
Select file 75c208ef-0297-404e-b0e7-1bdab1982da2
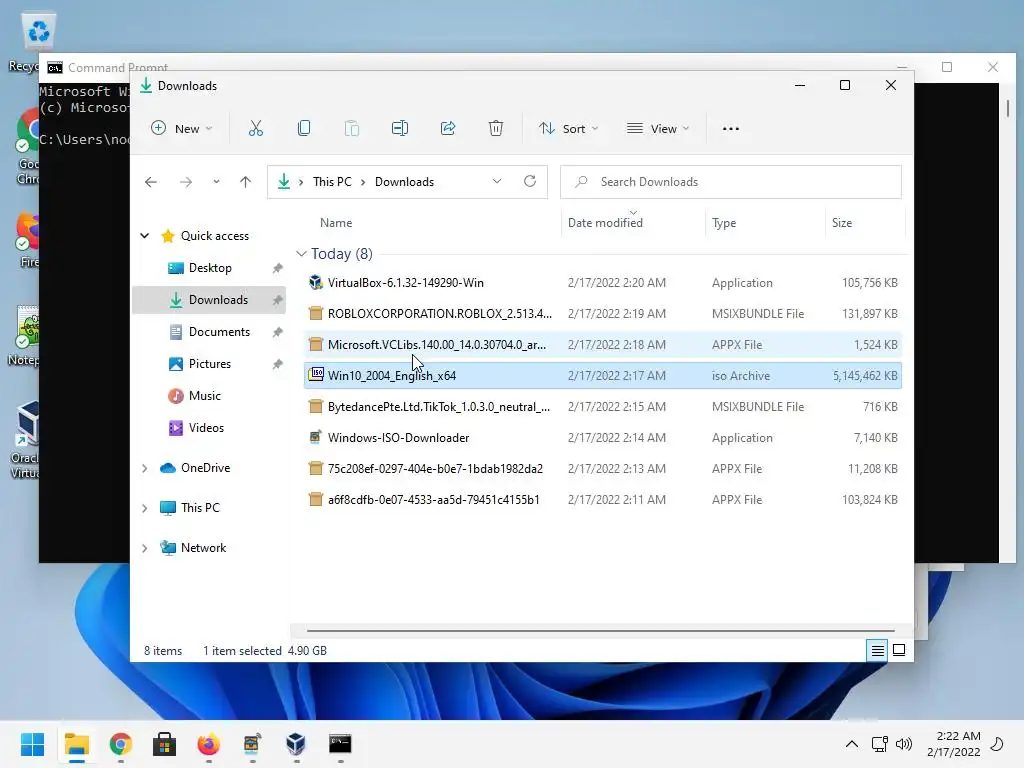tap(436, 469)
